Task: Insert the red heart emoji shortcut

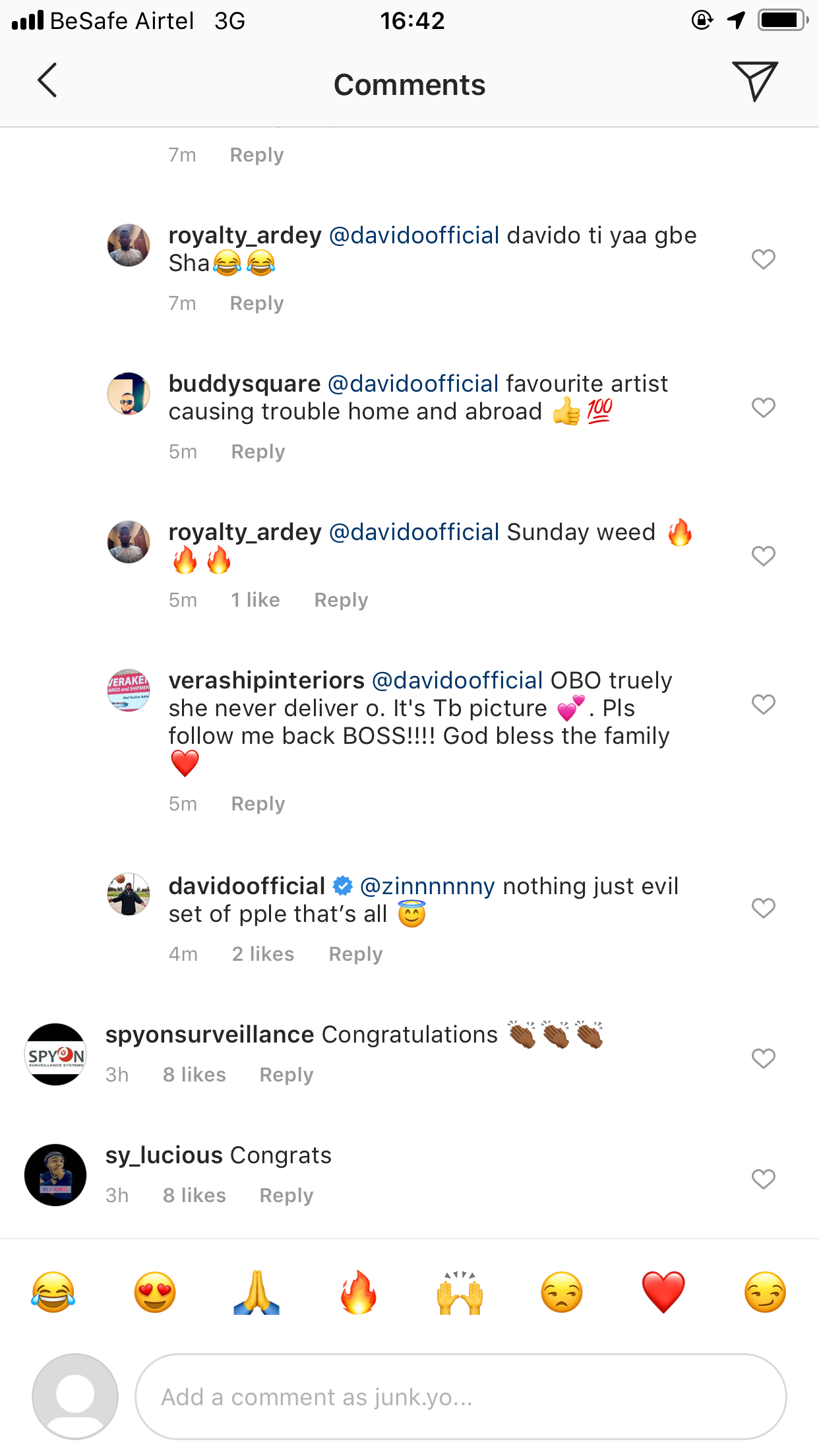Action: pyautogui.click(x=663, y=1292)
